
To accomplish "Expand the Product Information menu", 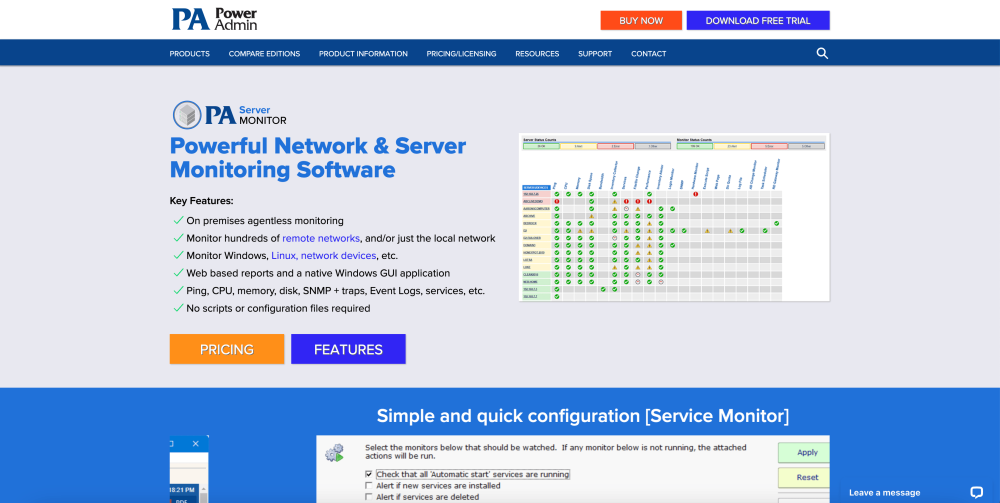I will point(363,54).
